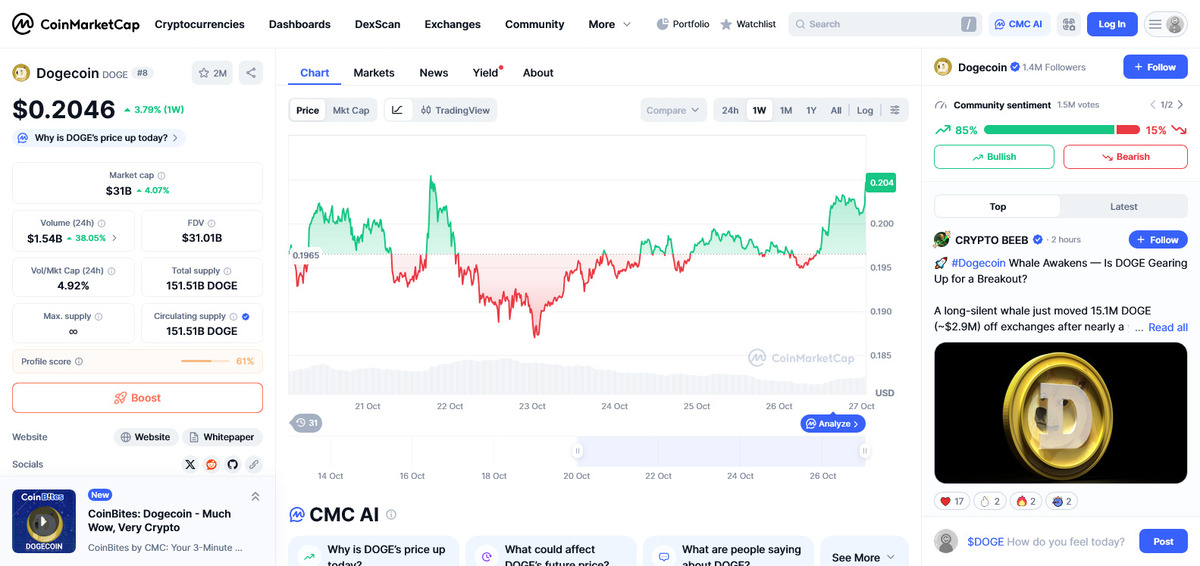
Task: Open chart settings sliders icon
Action: tap(894, 110)
